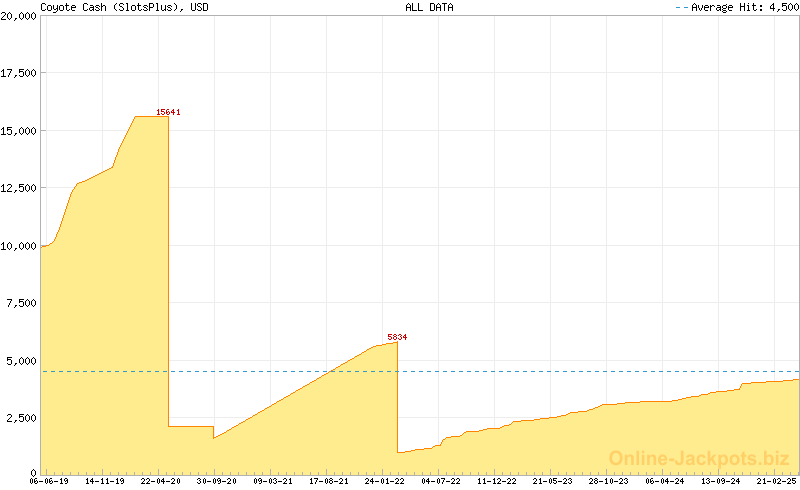This screenshot has width=800, height=490.
Task: Select the 22-04-20 date on the x-axis
Action: coord(160,481)
